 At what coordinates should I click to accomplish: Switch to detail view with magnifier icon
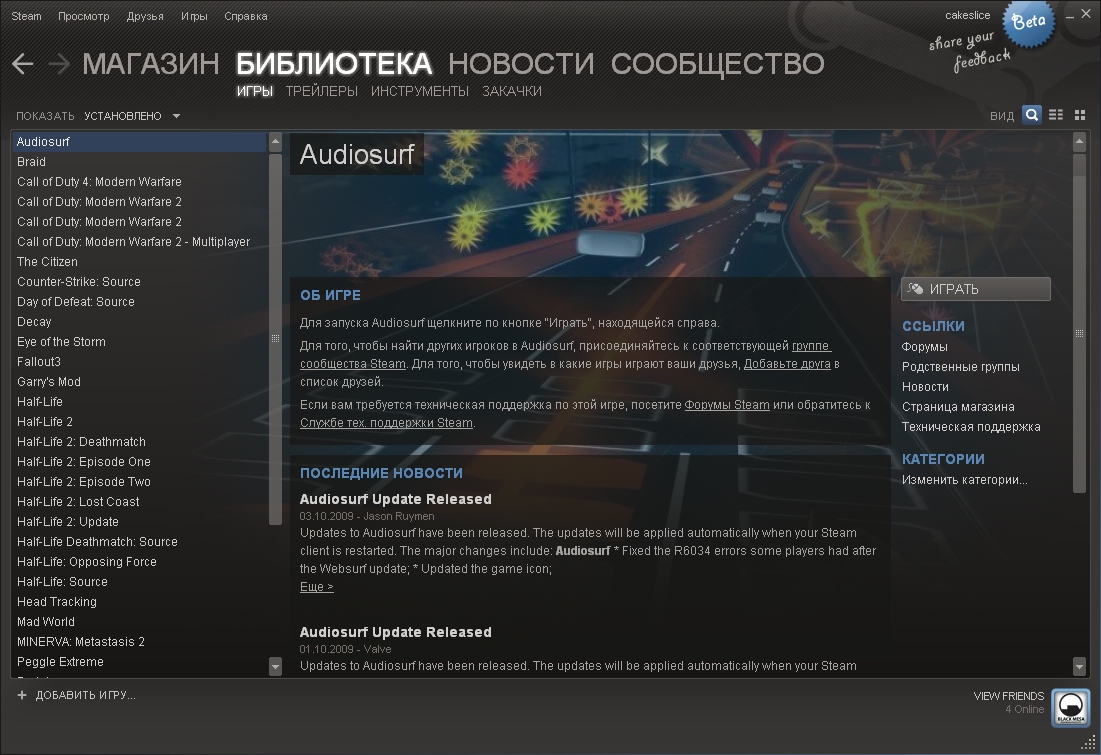tap(1031, 115)
